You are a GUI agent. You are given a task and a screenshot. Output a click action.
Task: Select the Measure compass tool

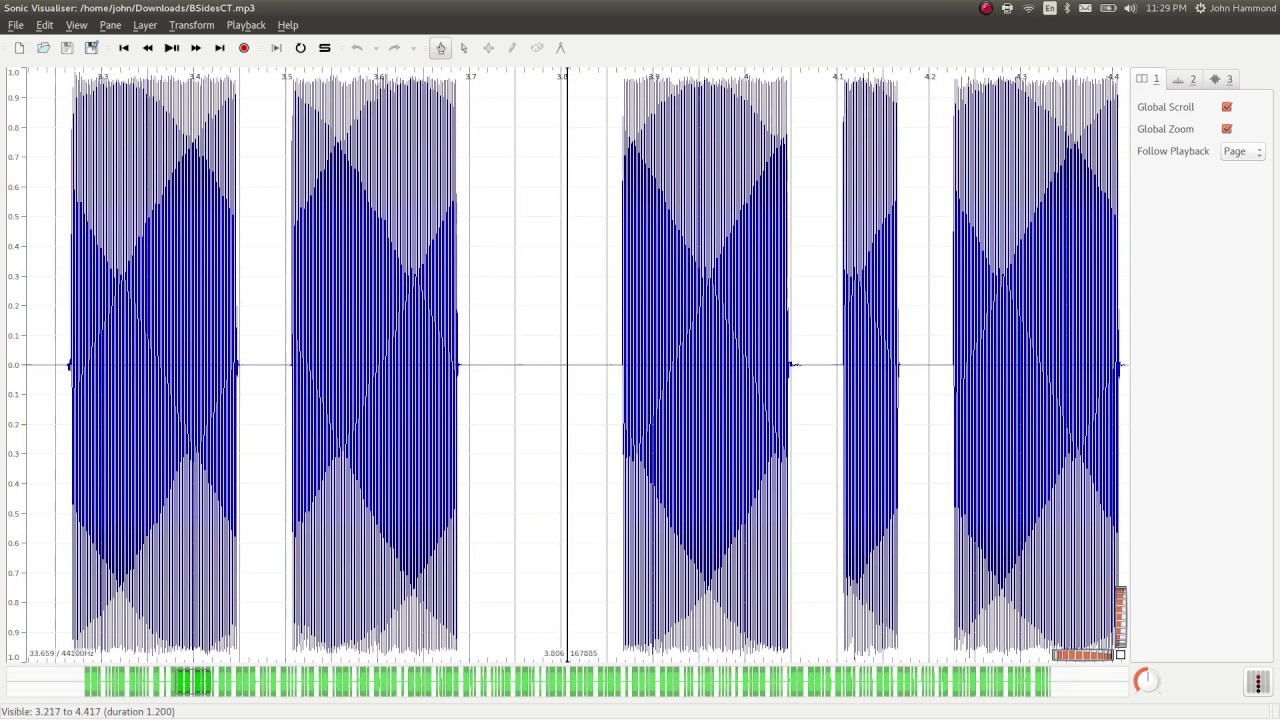tap(560, 48)
